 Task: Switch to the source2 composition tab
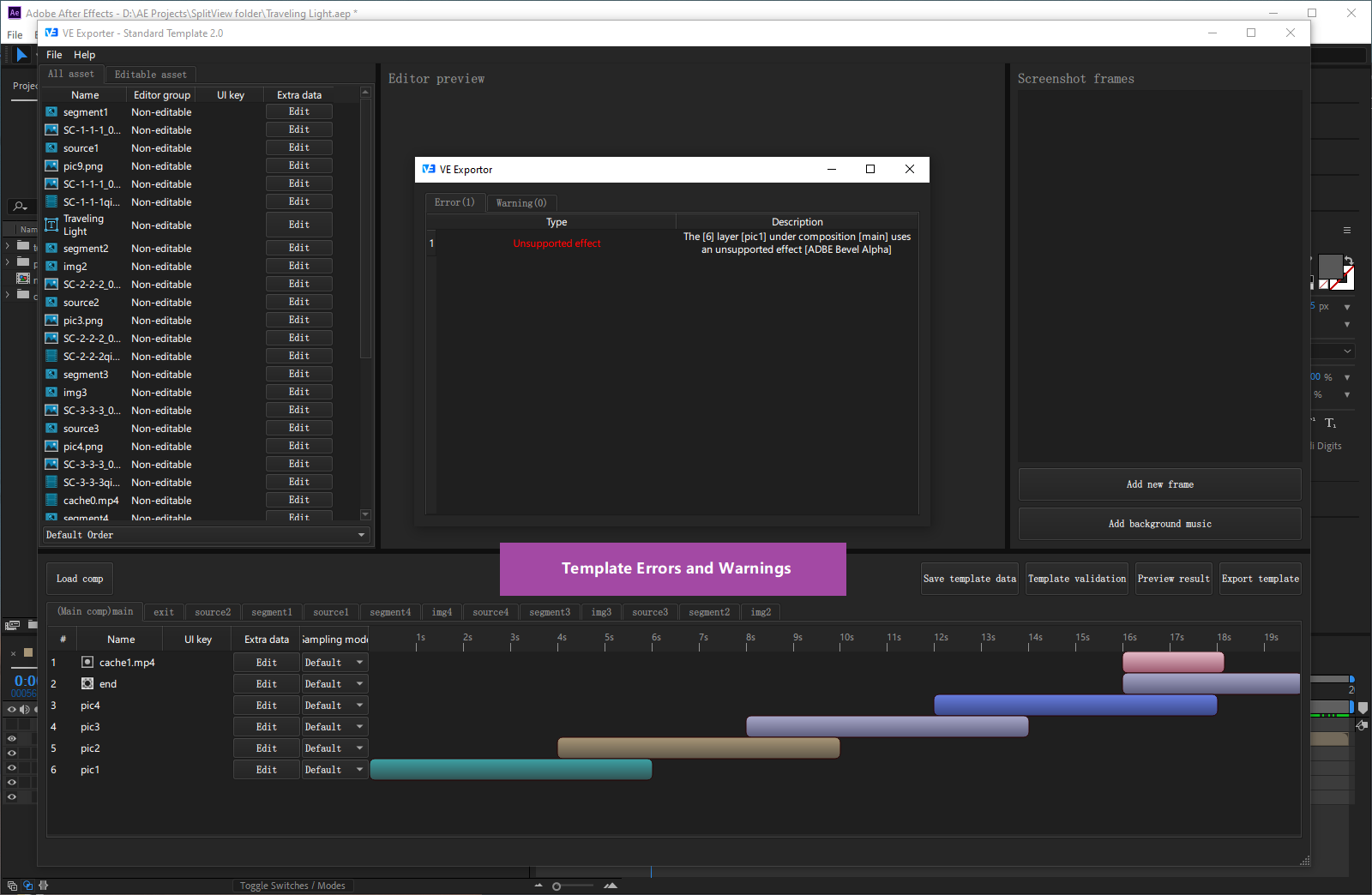(x=213, y=612)
